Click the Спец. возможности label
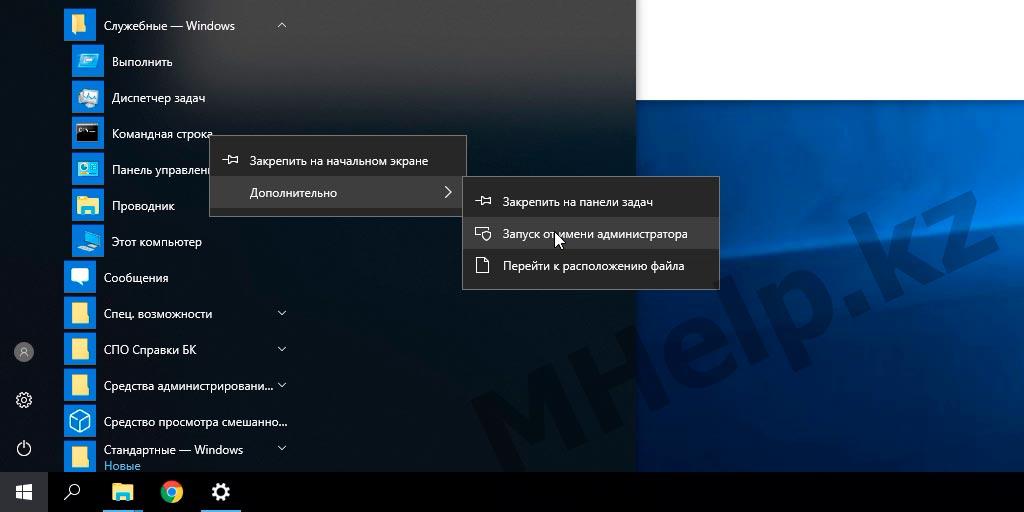The height and width of the screenshot is (512, 1024). coord(157,313)
